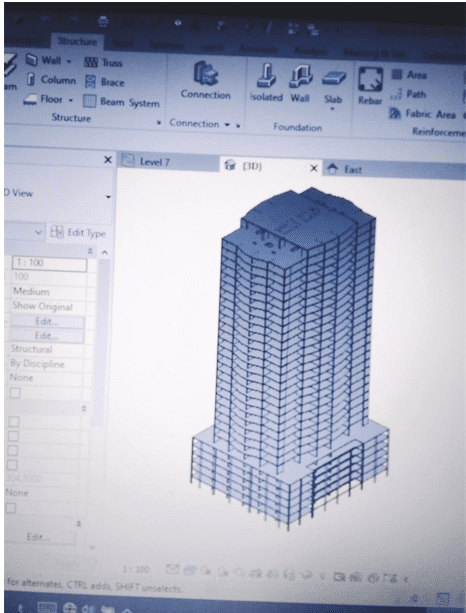This screenshot has width=466, height=613.
Task: Switch to the Level 7 view tab
Action: (168, 161)
